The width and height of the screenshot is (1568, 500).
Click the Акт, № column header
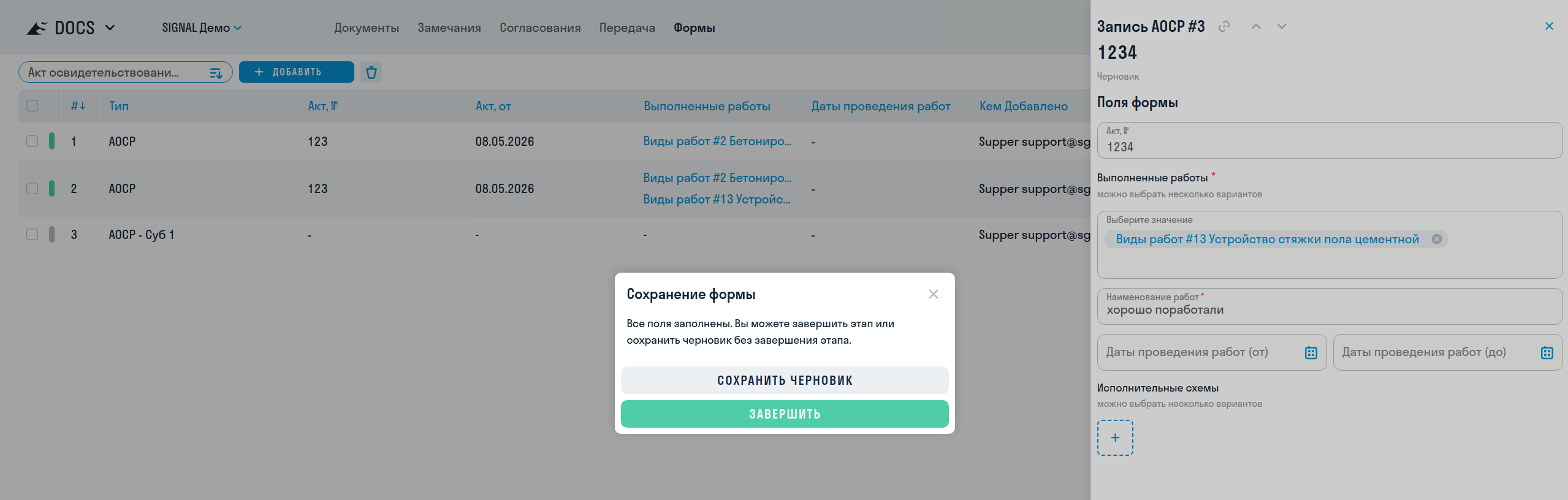323,106
